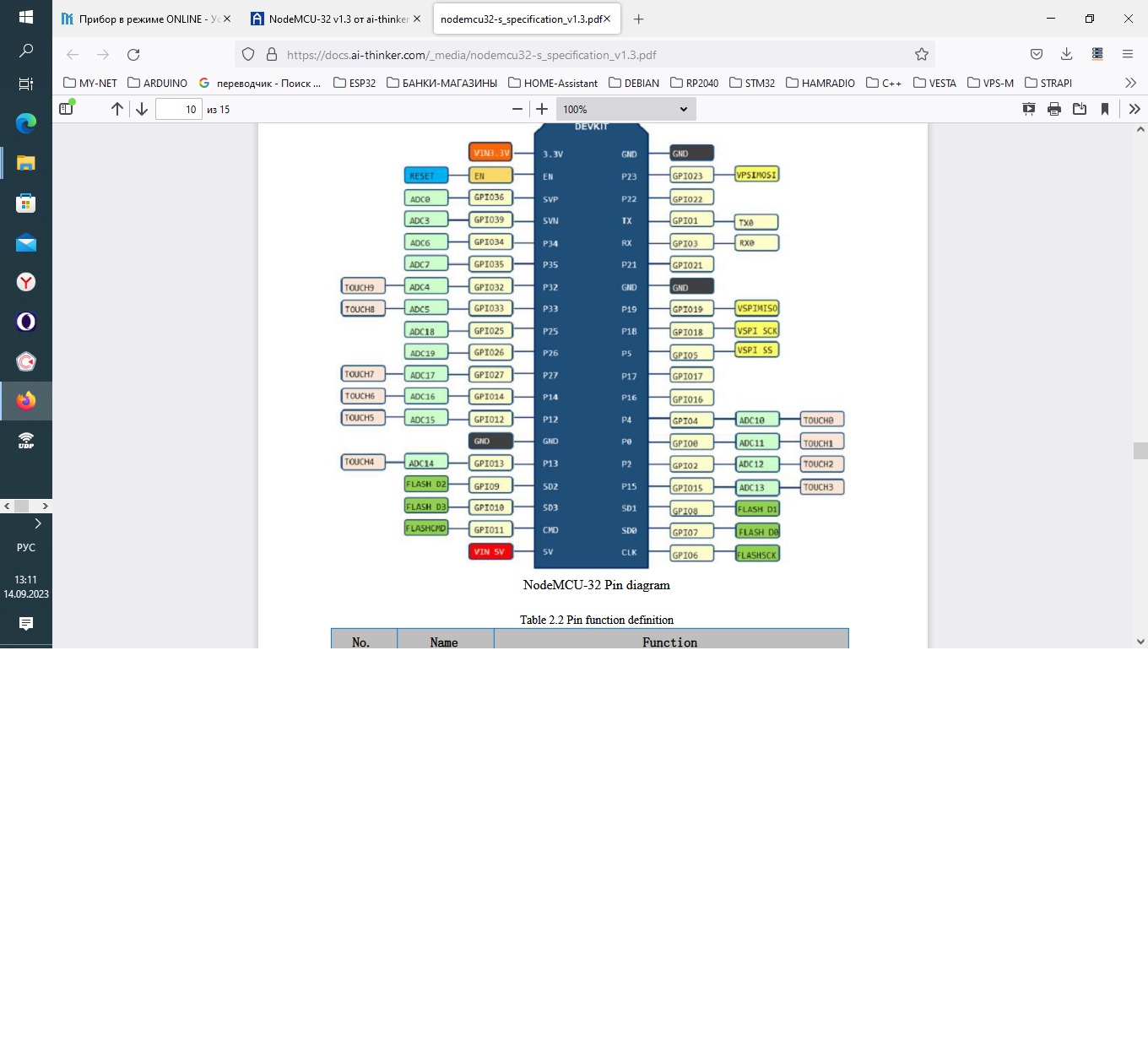Screen dimensions: 1148x1046
Task: Switch to presentation mode
Action: pyautogui.click(x=1029, y=109)
